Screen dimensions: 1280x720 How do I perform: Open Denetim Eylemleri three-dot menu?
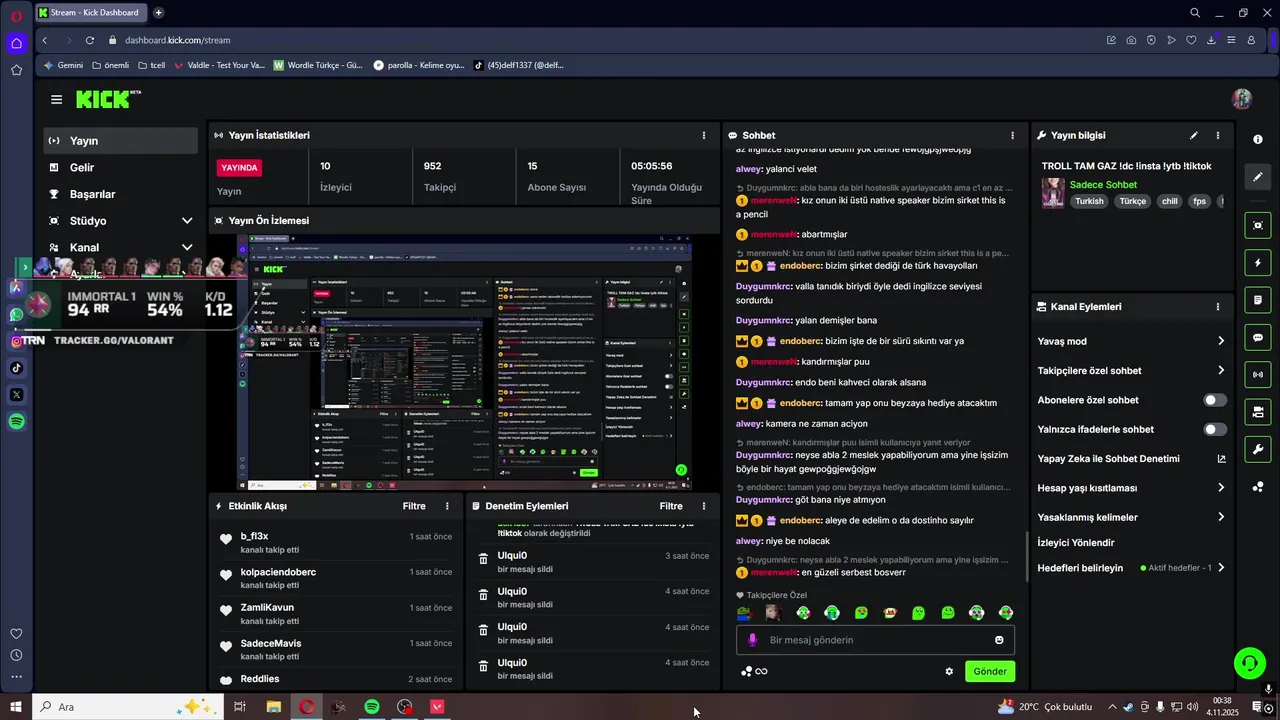point(703,506)
